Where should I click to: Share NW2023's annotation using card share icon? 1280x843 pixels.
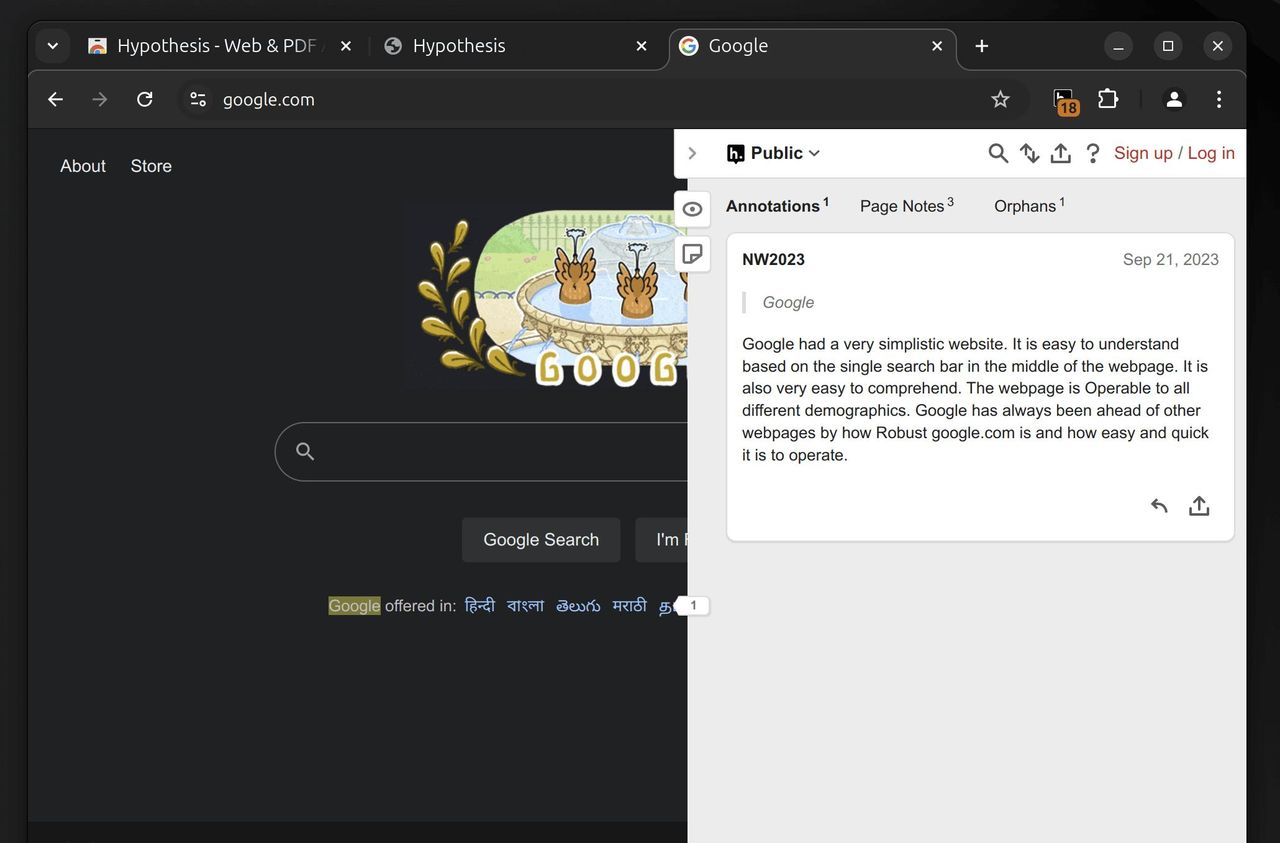(x=1199, y=506)
